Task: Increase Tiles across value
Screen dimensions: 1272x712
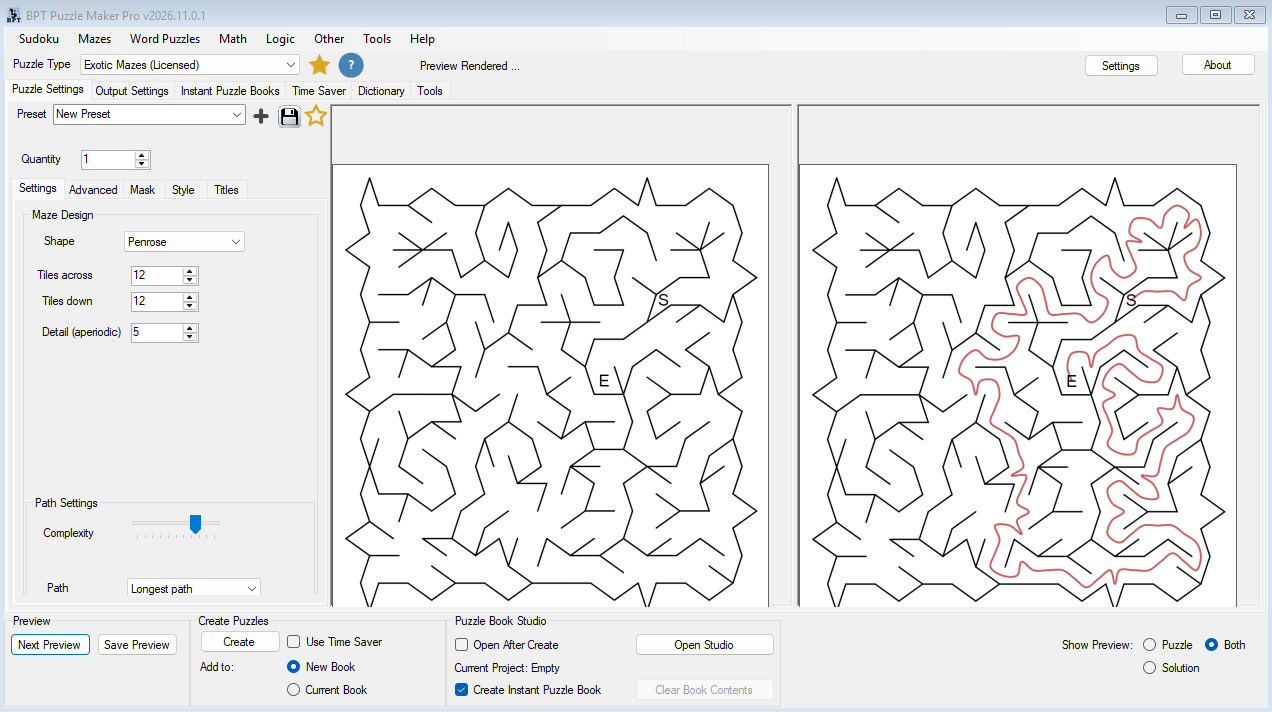Action: tap(190, 271)
